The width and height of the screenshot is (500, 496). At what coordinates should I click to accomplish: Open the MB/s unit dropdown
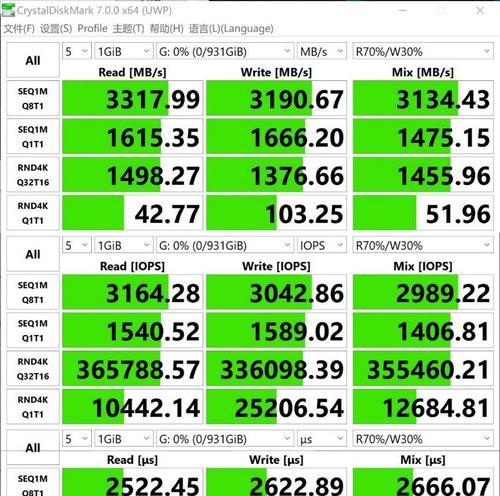pos(322,51)
